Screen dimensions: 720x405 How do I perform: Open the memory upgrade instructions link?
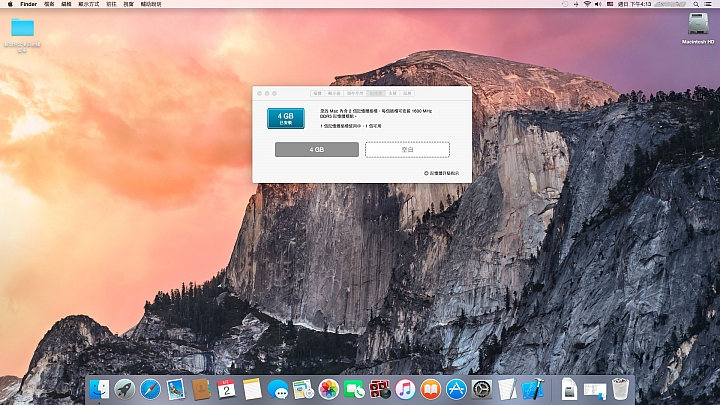pos(441,173)
